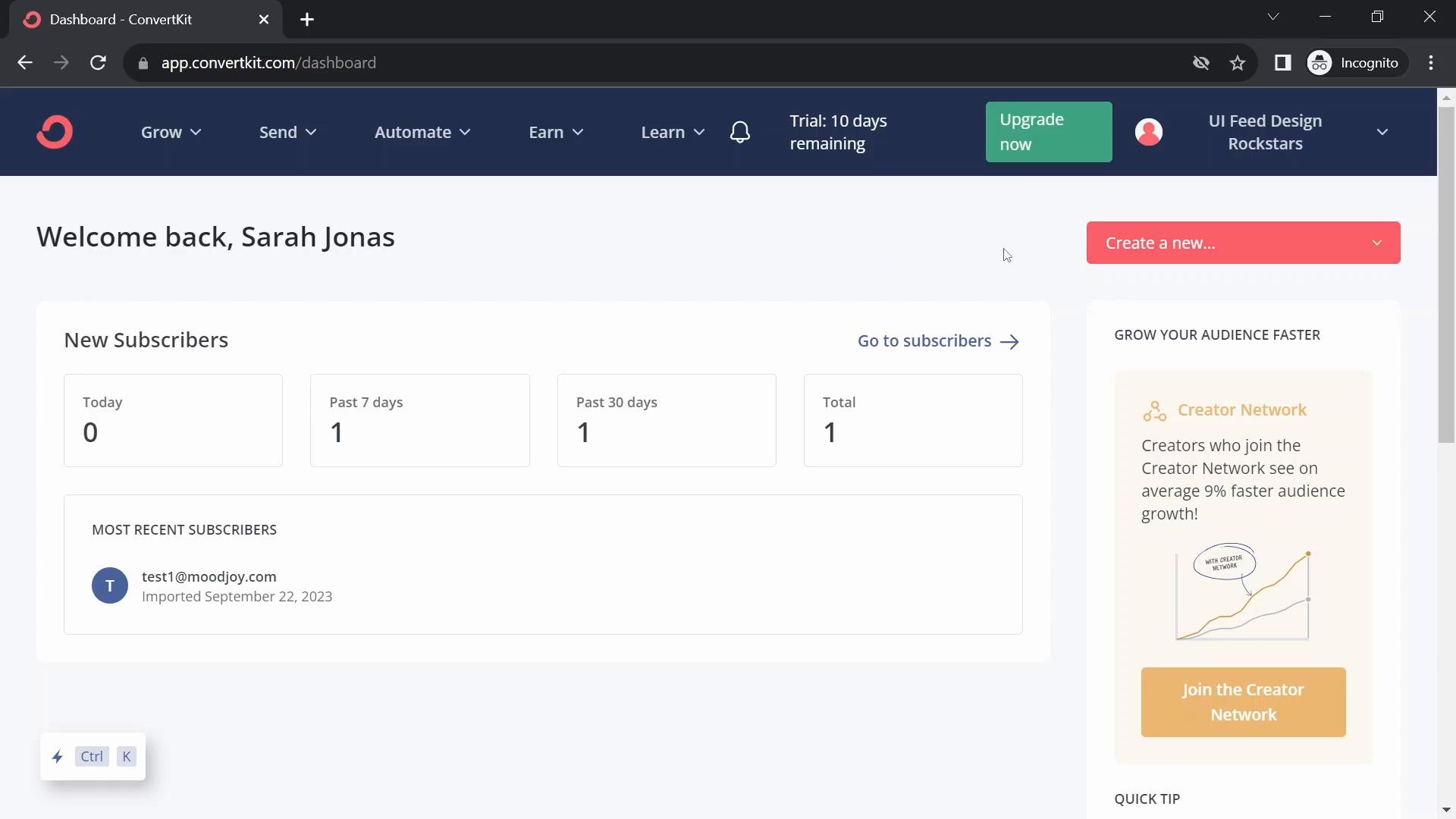Open the notifications bell icon
This screenshot has height=819, width=1456.
click(x=740, y=131)
